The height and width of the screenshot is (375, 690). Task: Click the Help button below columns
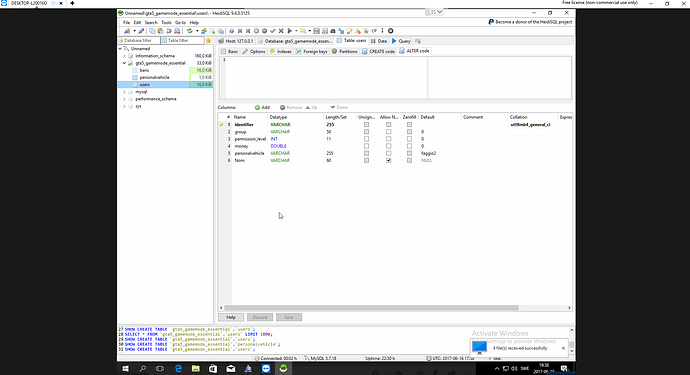(231, 317)
